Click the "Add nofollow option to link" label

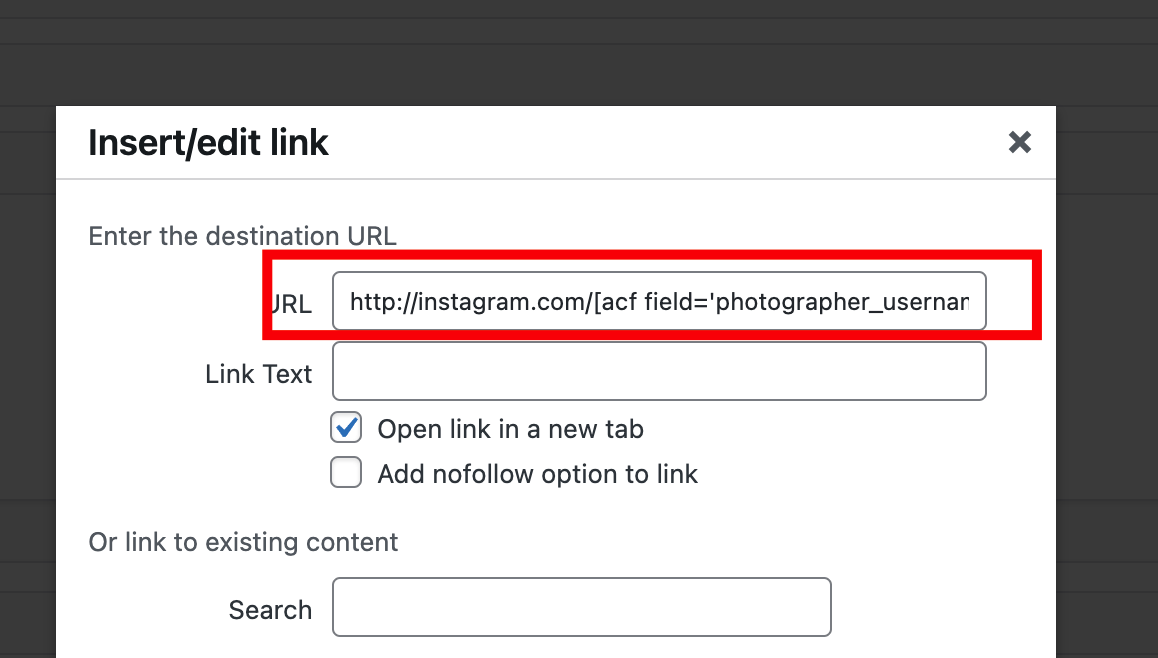coord(537,474)
